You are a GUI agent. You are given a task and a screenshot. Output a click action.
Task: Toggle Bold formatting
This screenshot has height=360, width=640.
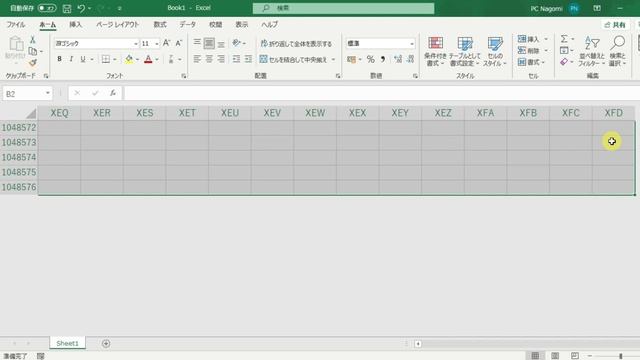[60, 59]
